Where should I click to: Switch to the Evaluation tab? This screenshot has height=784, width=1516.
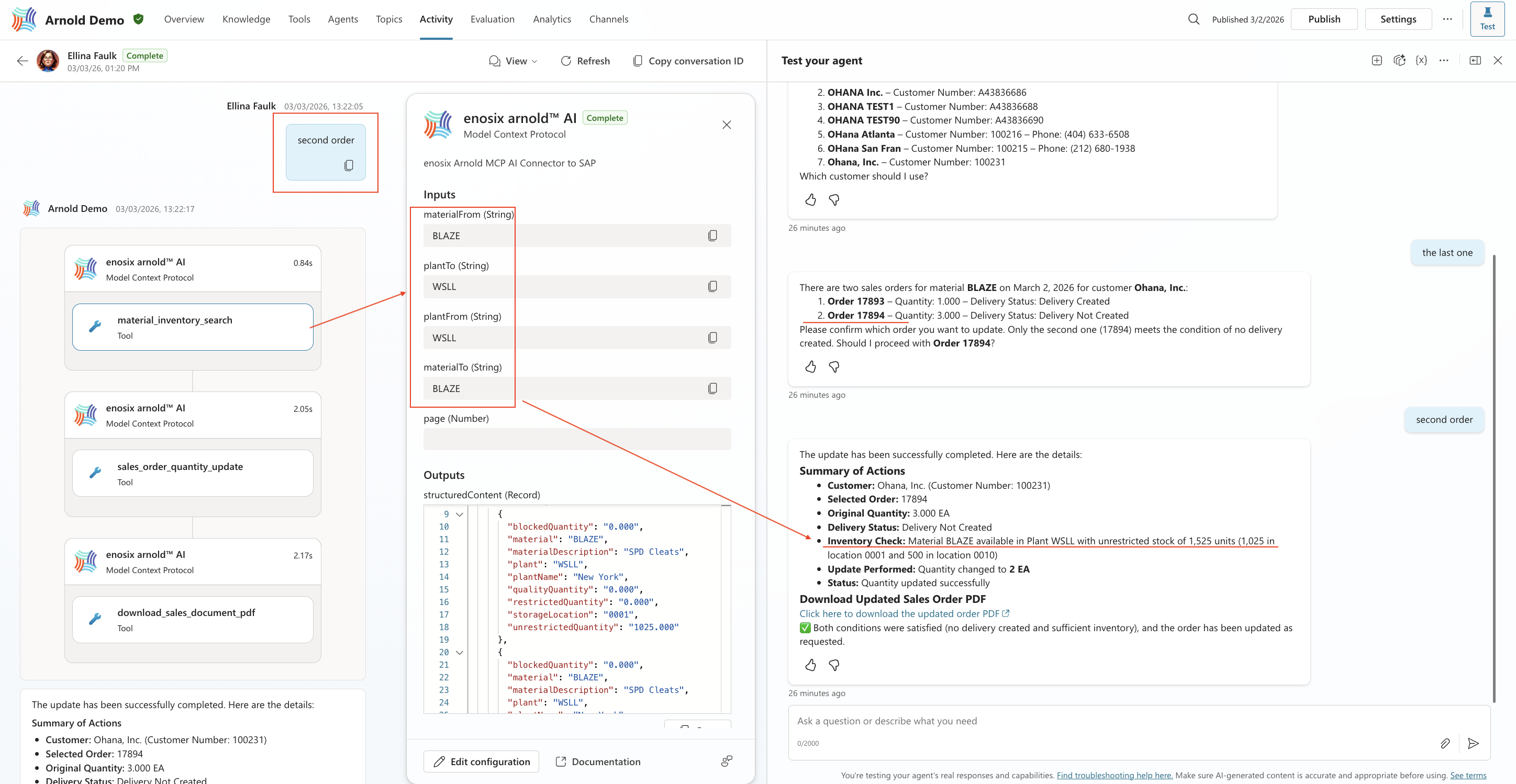(493, 19)
